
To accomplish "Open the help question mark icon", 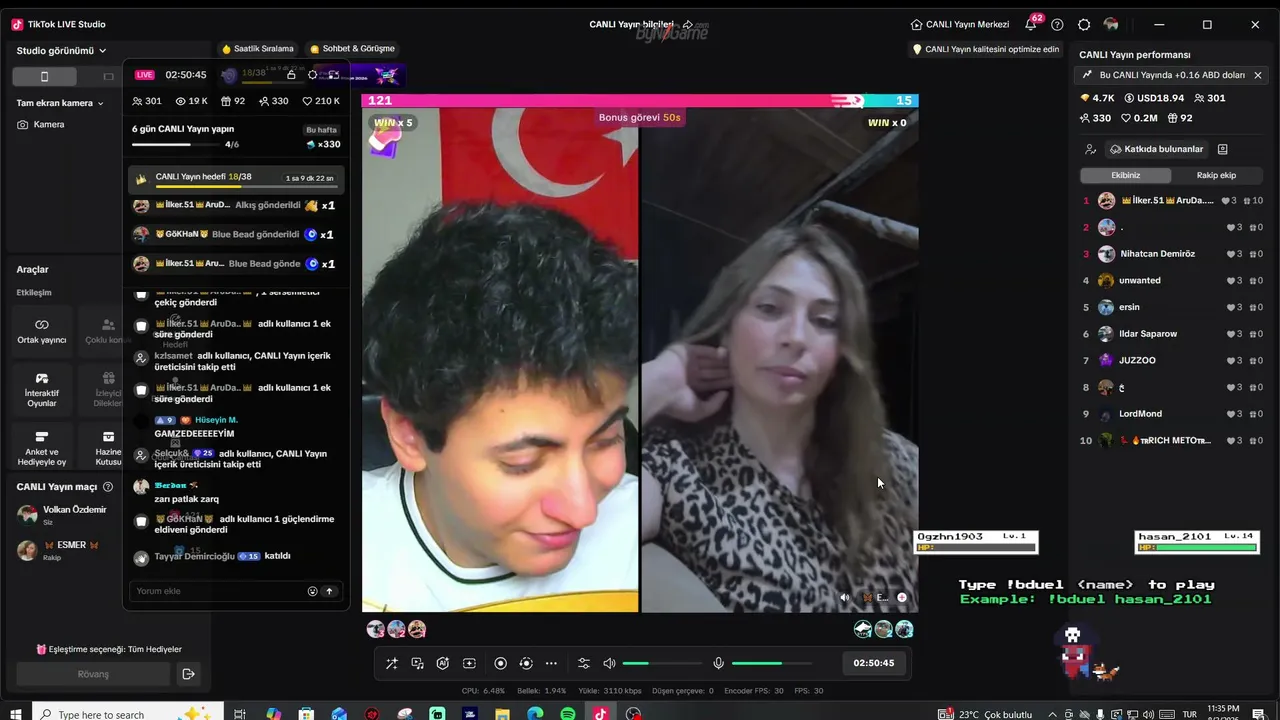I will coord(1057,24).
